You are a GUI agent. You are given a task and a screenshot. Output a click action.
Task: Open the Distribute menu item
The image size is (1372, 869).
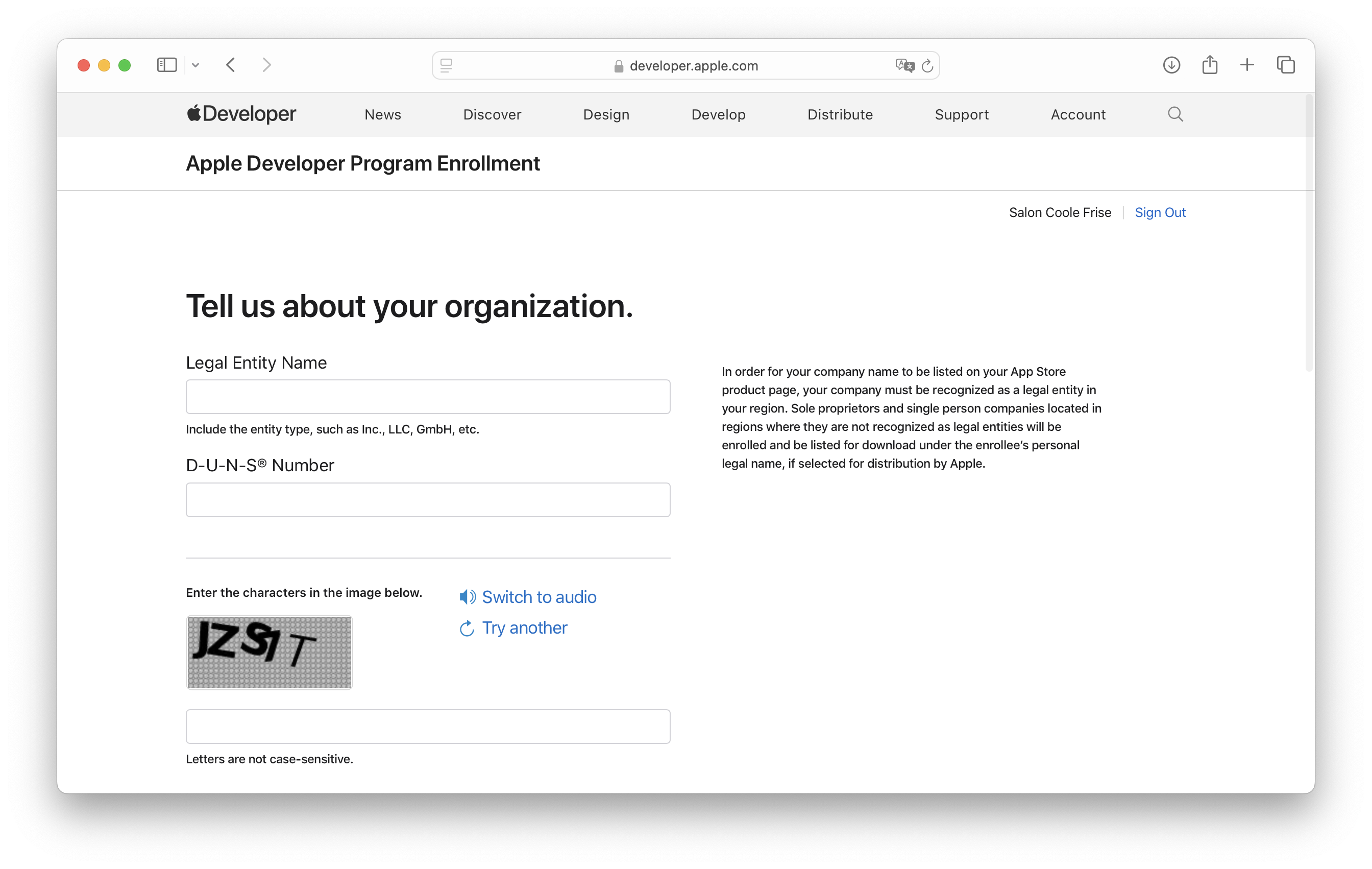point(840,114)
